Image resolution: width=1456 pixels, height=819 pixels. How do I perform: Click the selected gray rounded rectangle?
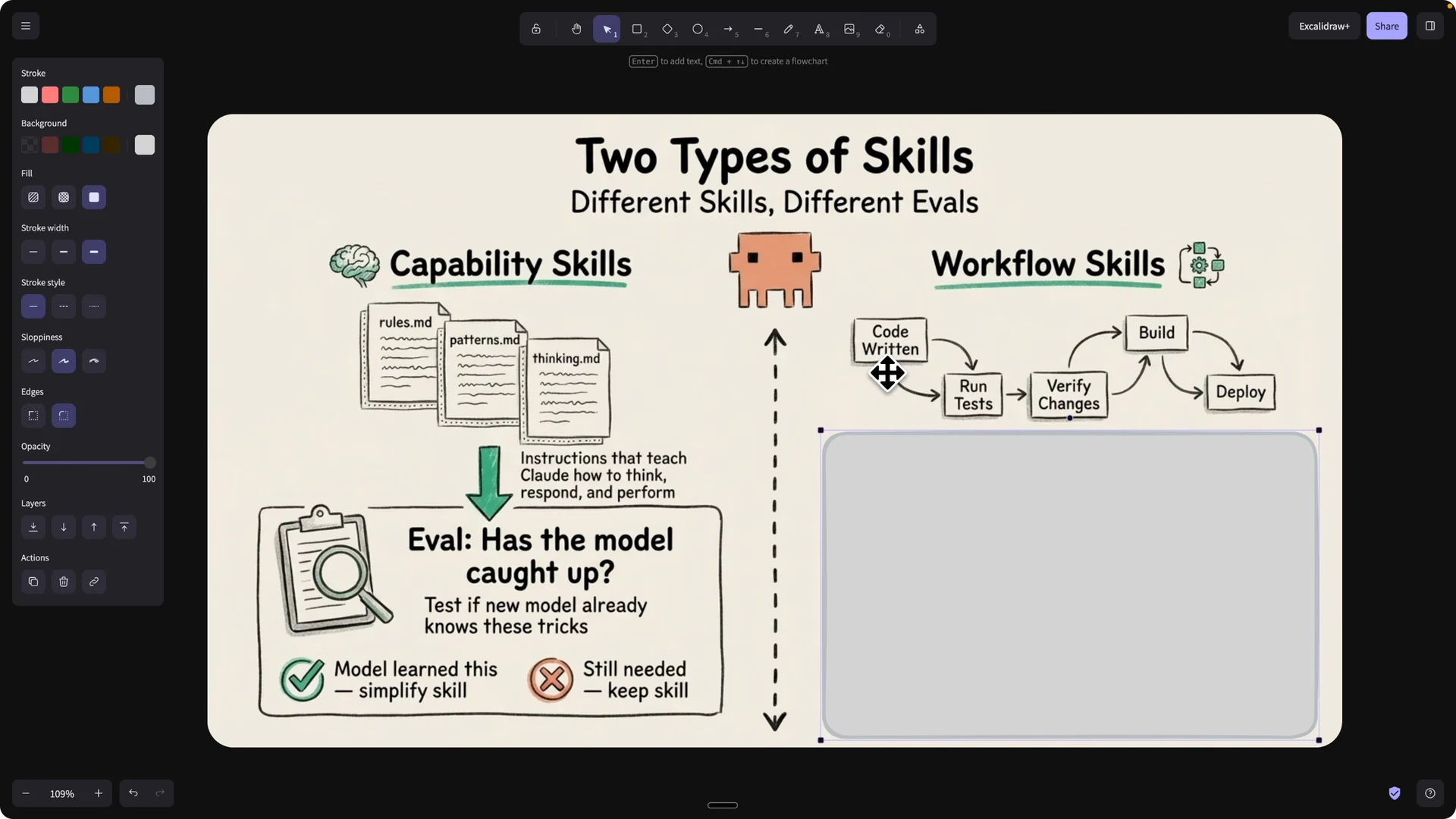pyautogui.click(x=1069, y=585)
